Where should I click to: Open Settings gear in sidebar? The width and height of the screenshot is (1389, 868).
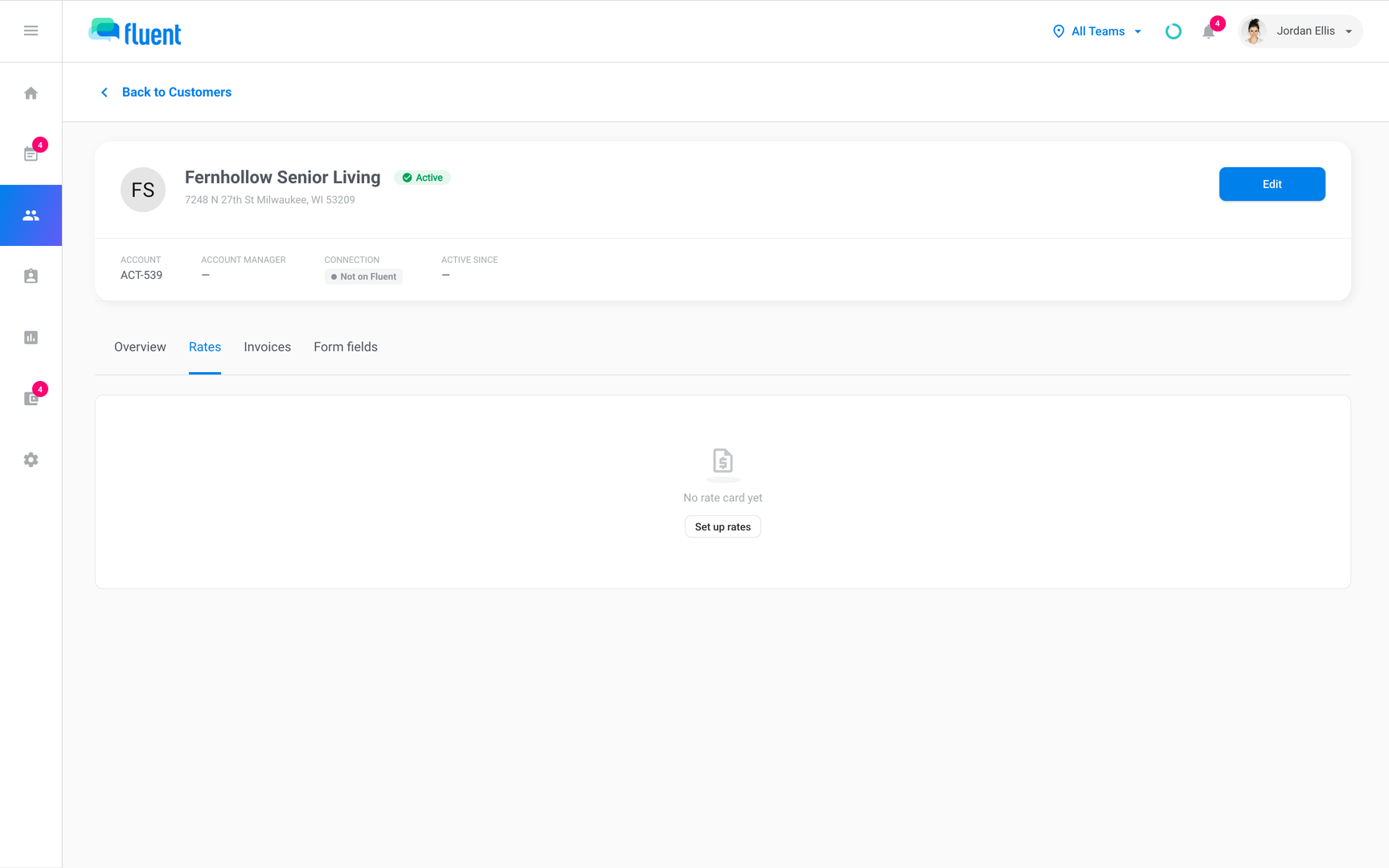tap(31, 460)
